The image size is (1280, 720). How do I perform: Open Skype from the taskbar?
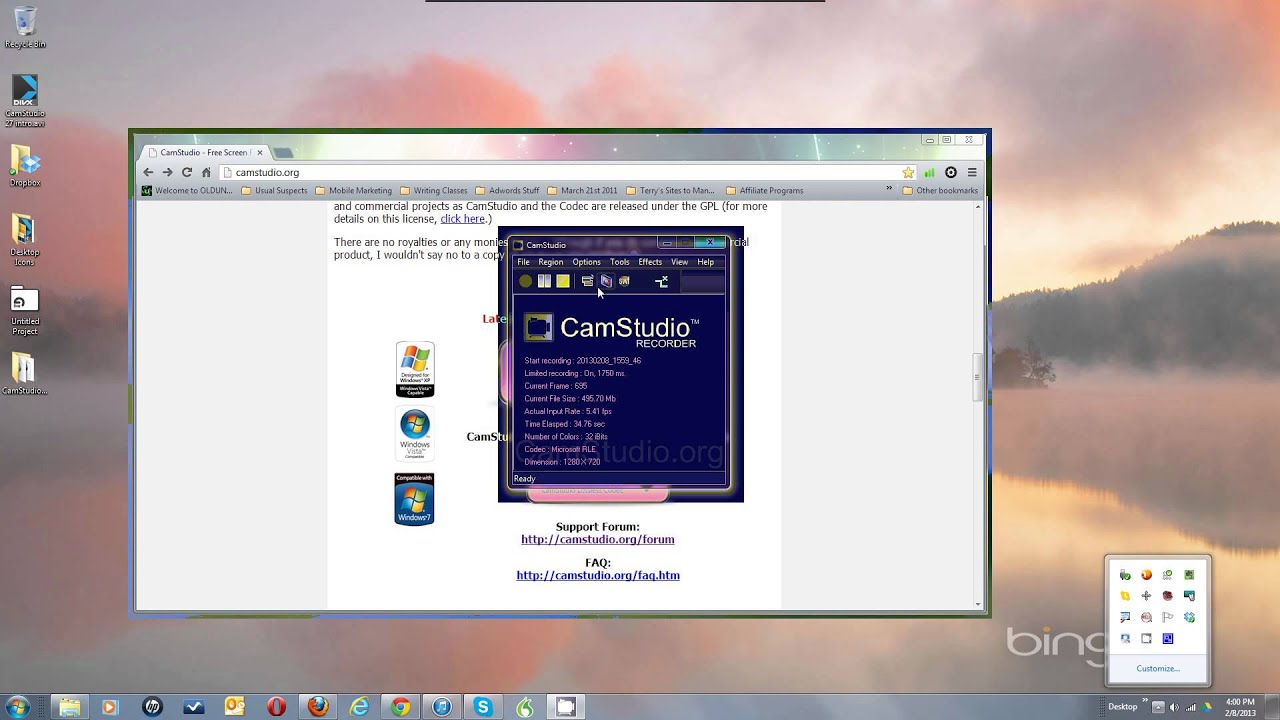[483, 707]
